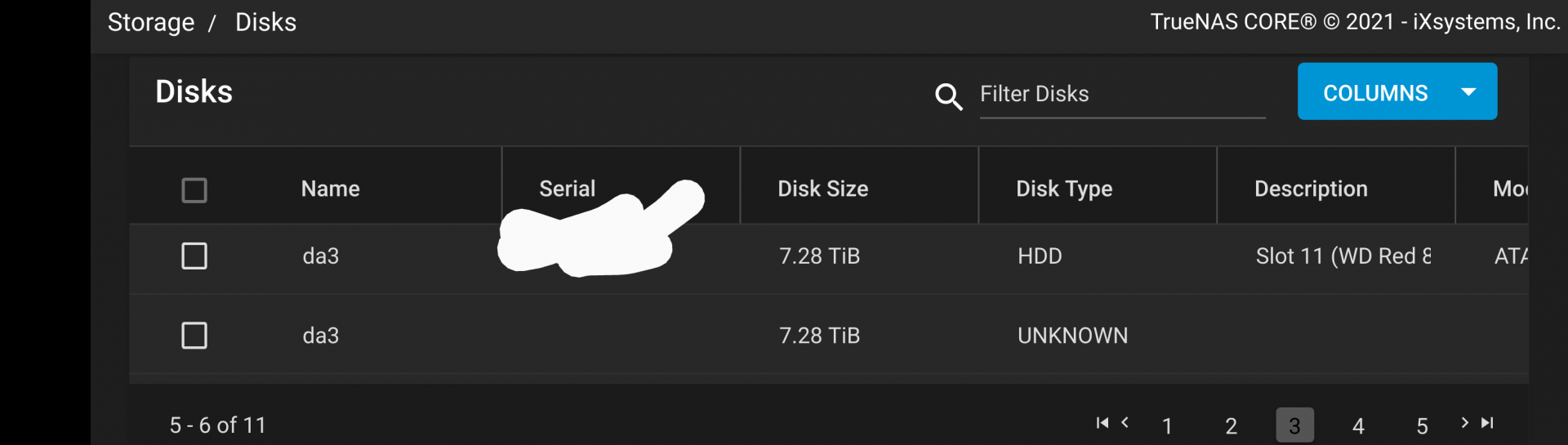The width and height of the screenshot is (1568, 445).
Task: Go to next page arrow
Action: click(x=1464, y=423)
